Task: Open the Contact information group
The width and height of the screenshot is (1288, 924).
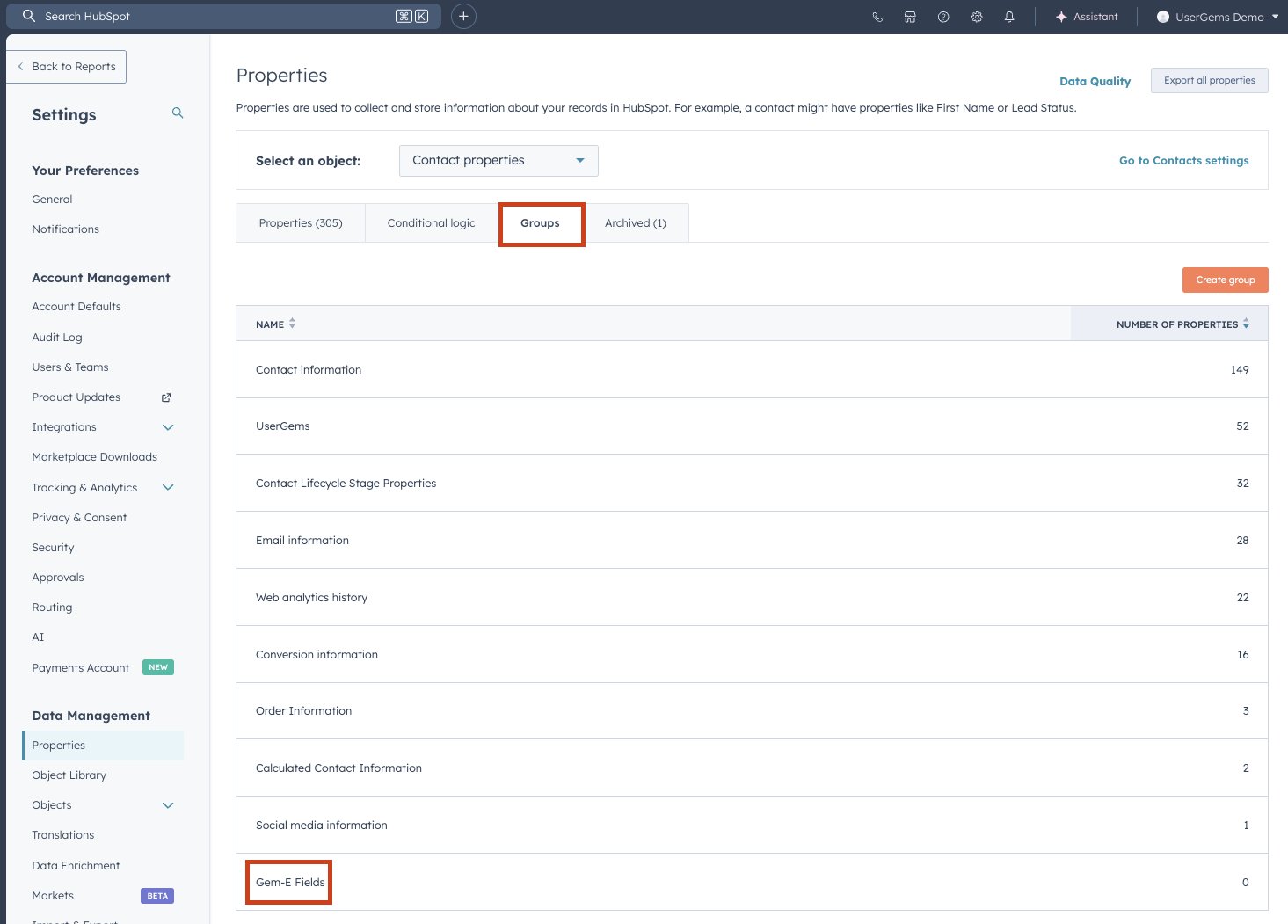Action: click(x=309, y=370)
